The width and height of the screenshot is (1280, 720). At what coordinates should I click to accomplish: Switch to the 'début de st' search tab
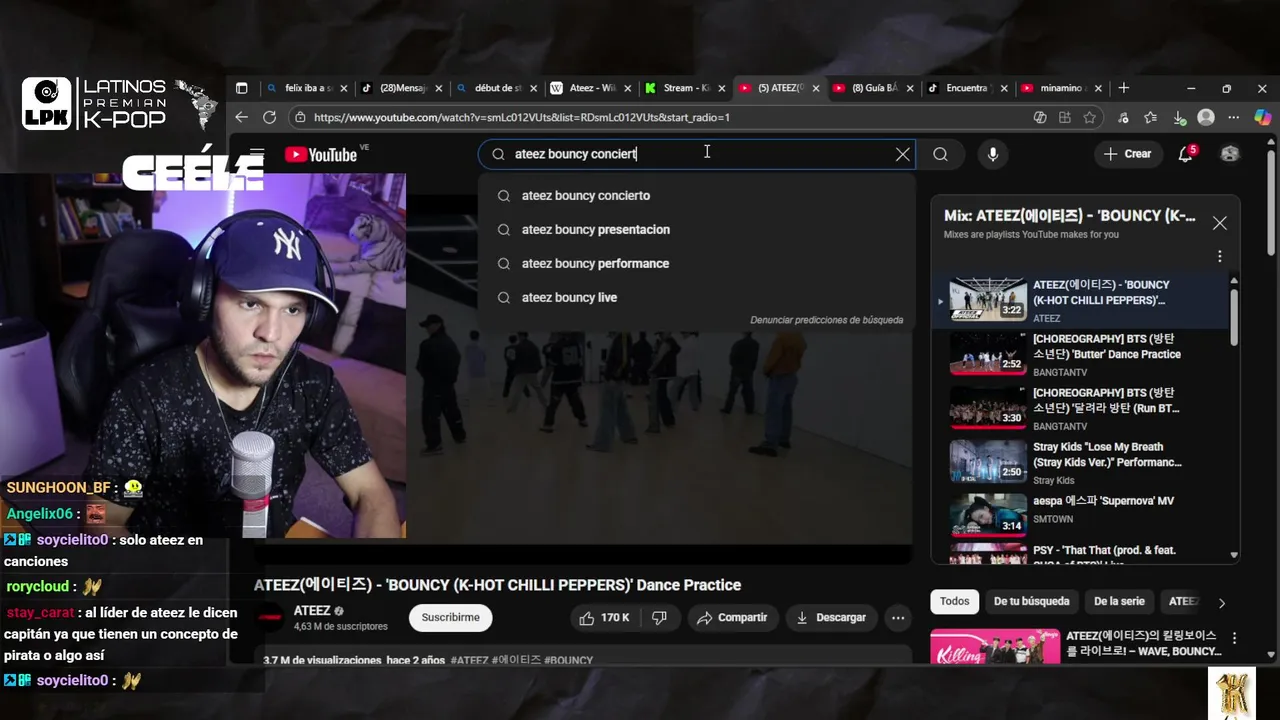[x=496, y=88]
